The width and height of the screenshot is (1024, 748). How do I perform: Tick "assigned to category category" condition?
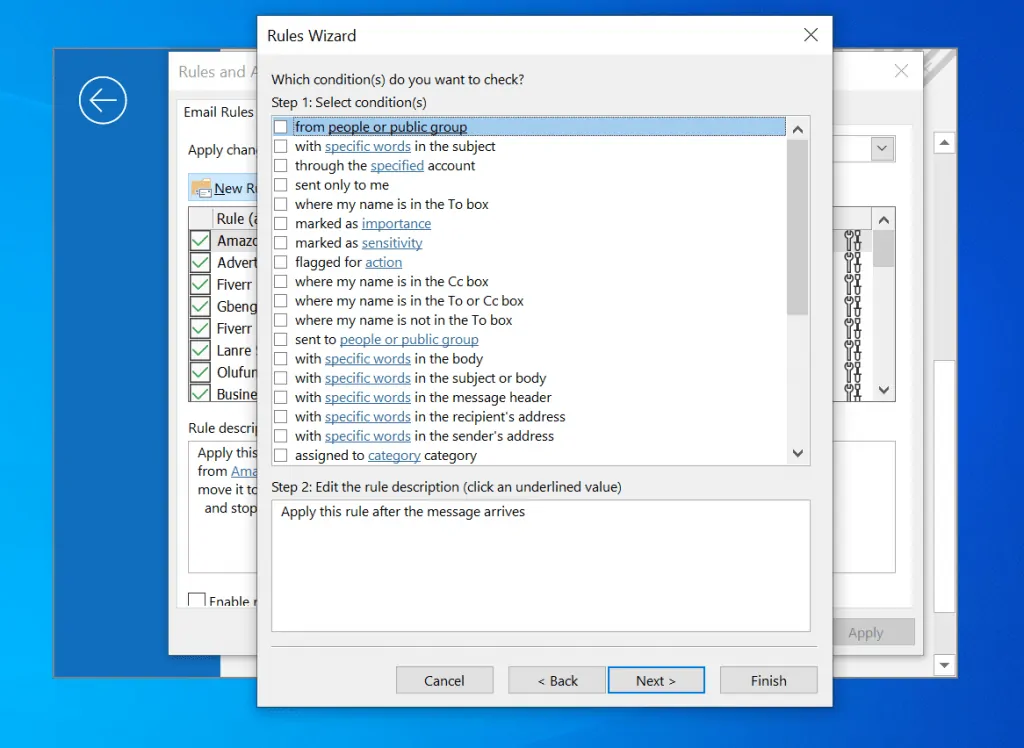[x=281, y=455]
